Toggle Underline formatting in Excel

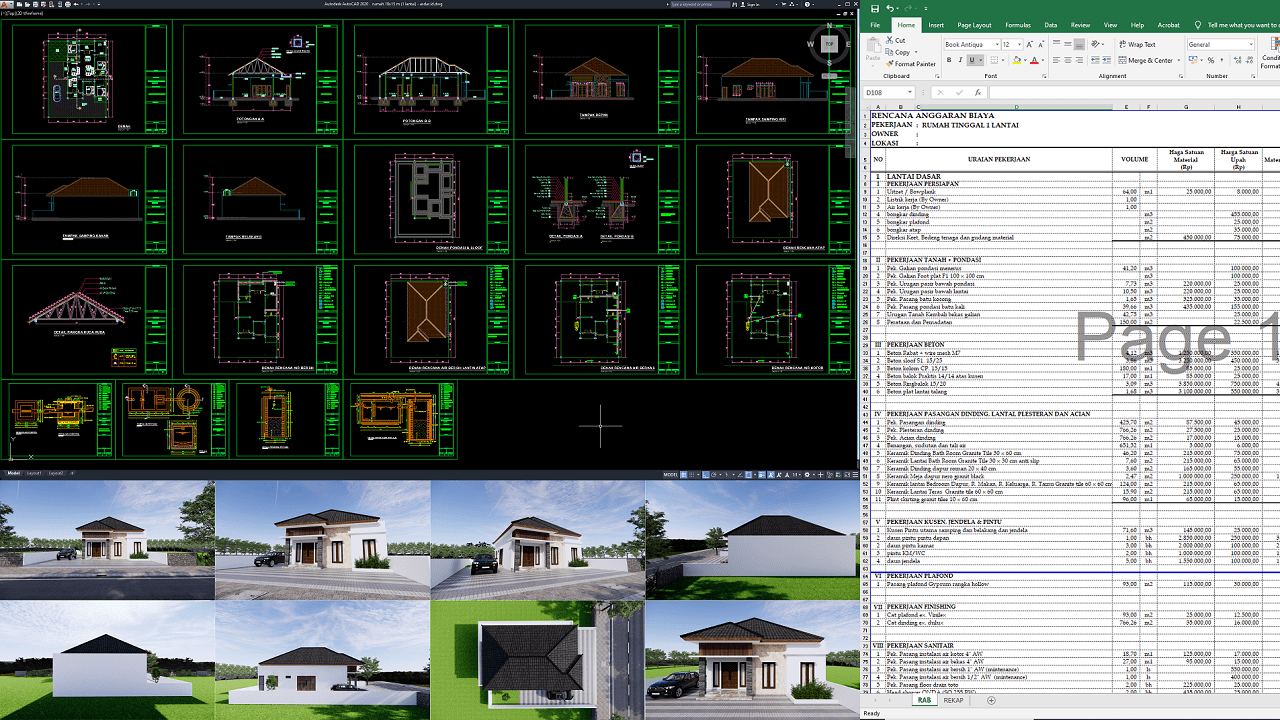pos(972,60)
